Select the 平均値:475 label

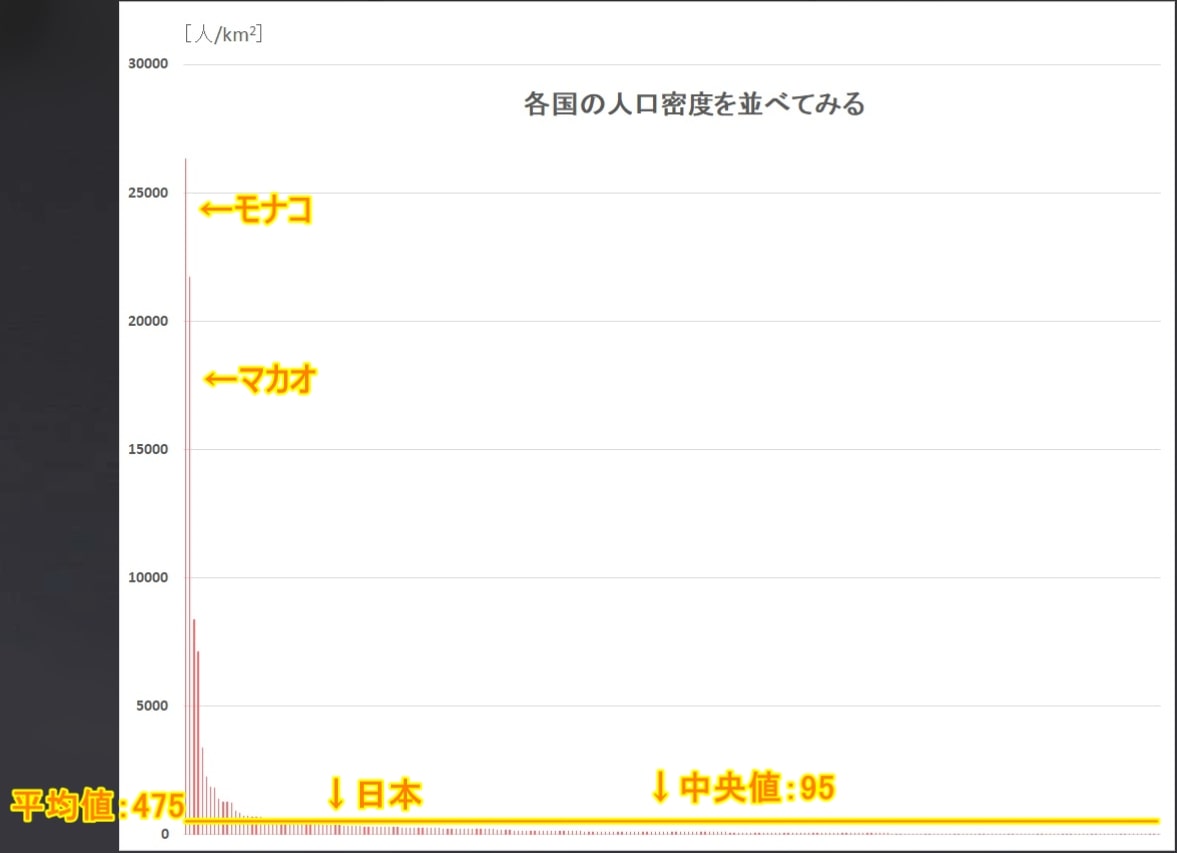[x=98, y=806]
